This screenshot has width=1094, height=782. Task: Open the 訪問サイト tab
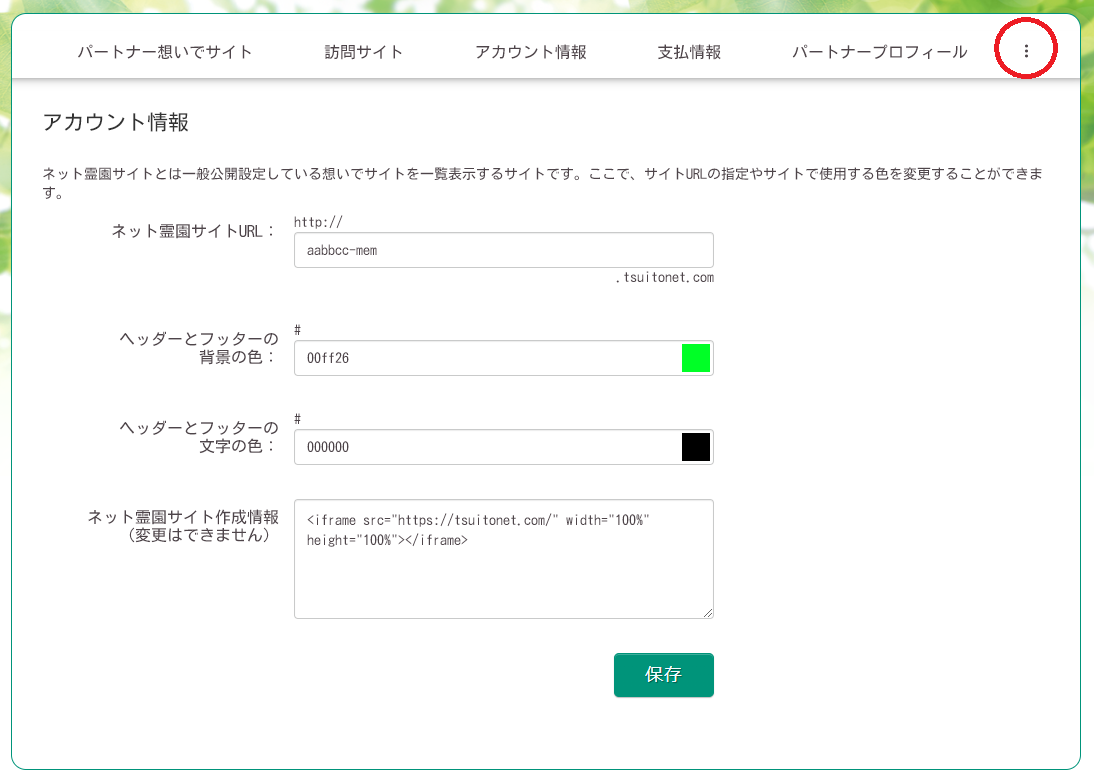point(364,52)
